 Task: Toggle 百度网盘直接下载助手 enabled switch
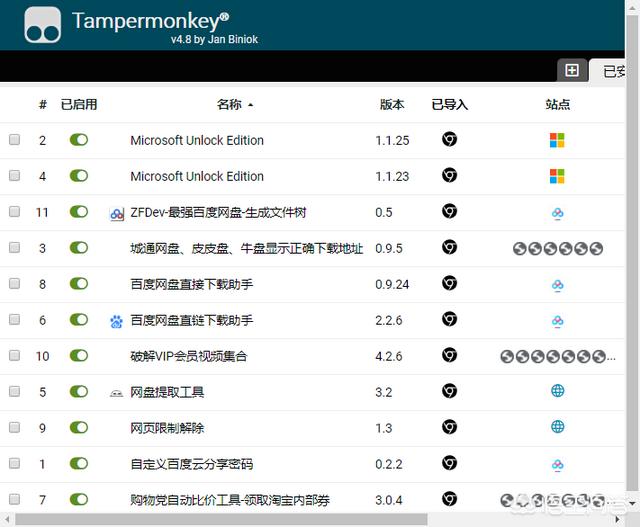79,283
